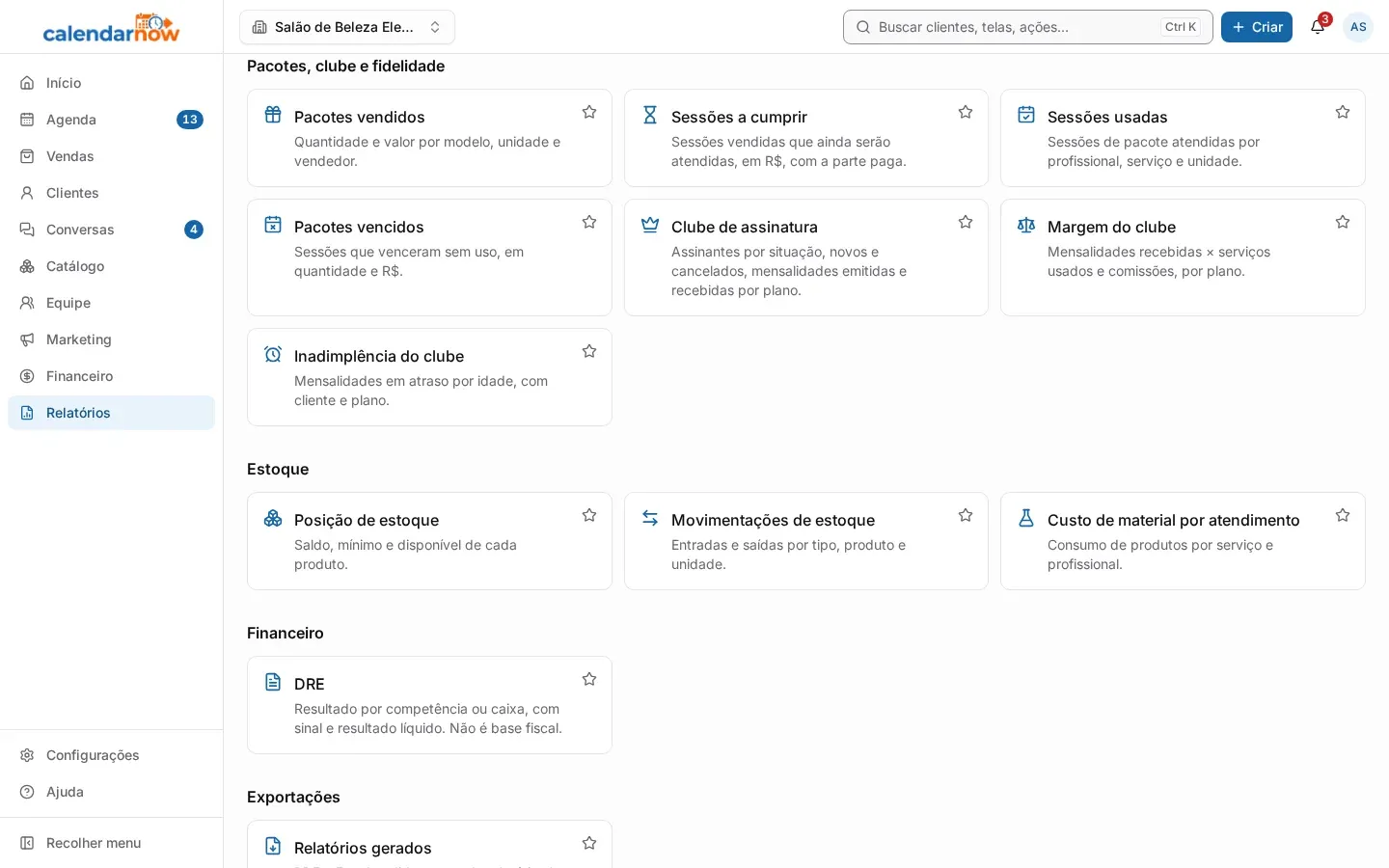This screenshot has width=1389, height=868.
Task: Click the 'Estoque' section heading
Action: [x=278, y=469]
